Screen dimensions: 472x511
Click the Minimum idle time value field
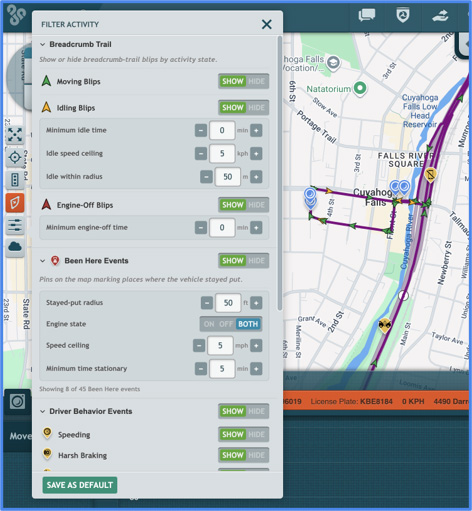click(222, 130)
